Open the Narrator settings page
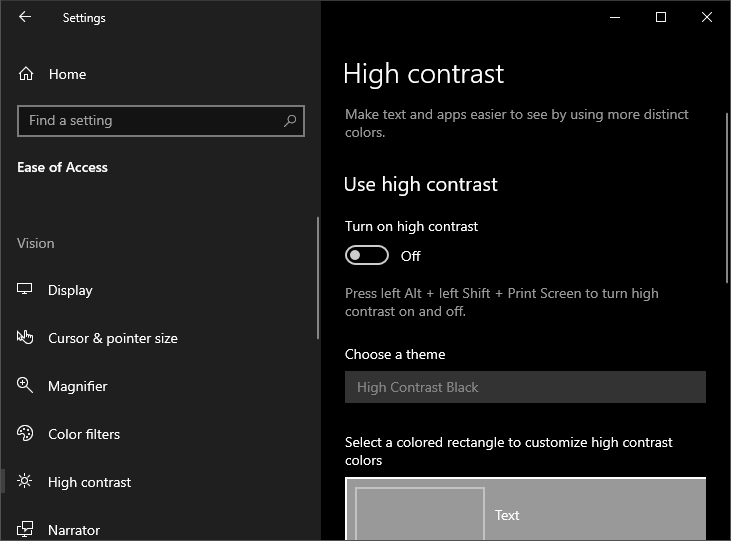The width and height of the screenshot is (731, 541). (74, 530)
